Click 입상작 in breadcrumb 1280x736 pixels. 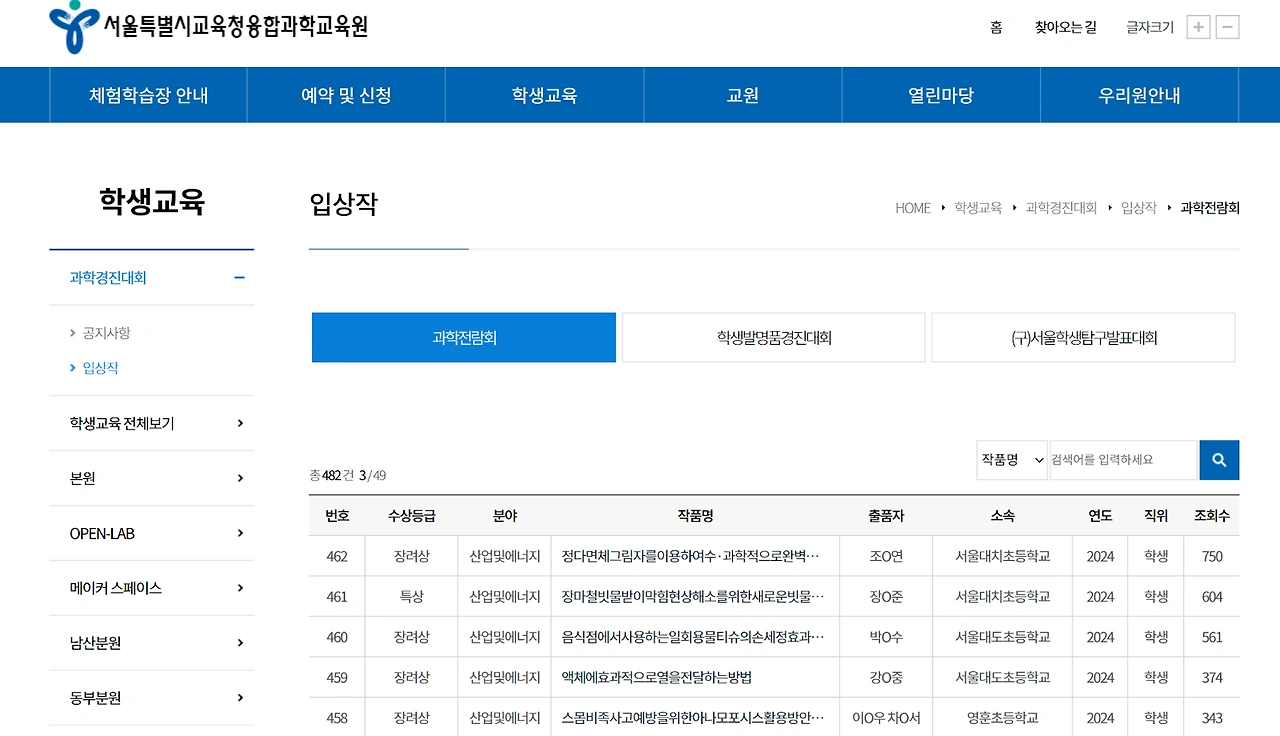coord(1139,208)
